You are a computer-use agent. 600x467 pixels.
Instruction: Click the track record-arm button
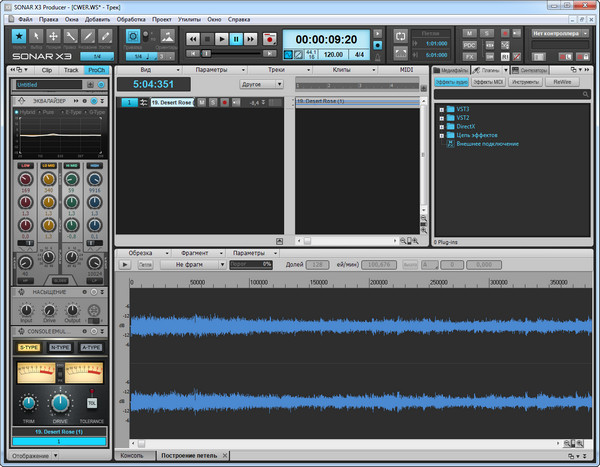(x=224, y=103)
